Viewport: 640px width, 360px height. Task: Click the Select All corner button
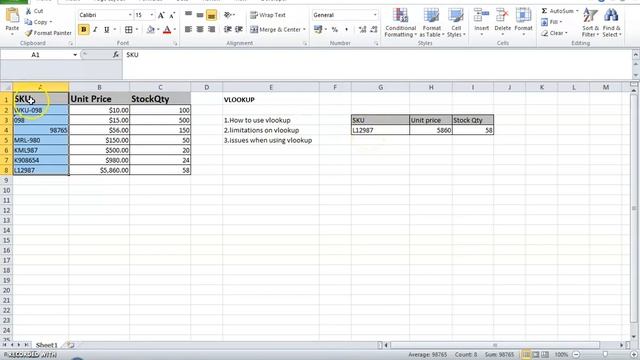7,87
